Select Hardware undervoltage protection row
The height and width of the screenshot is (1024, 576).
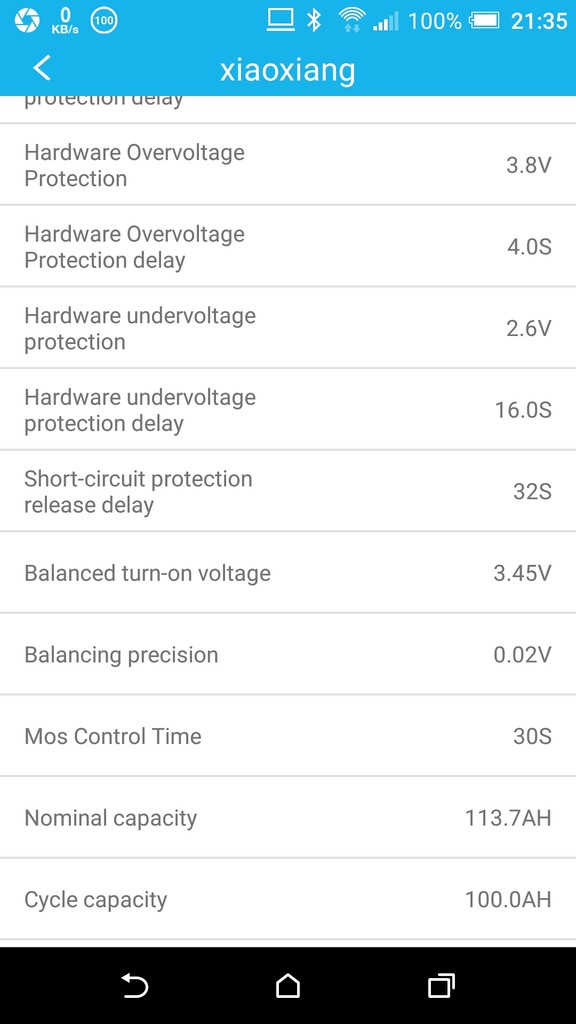pos(288,328)
